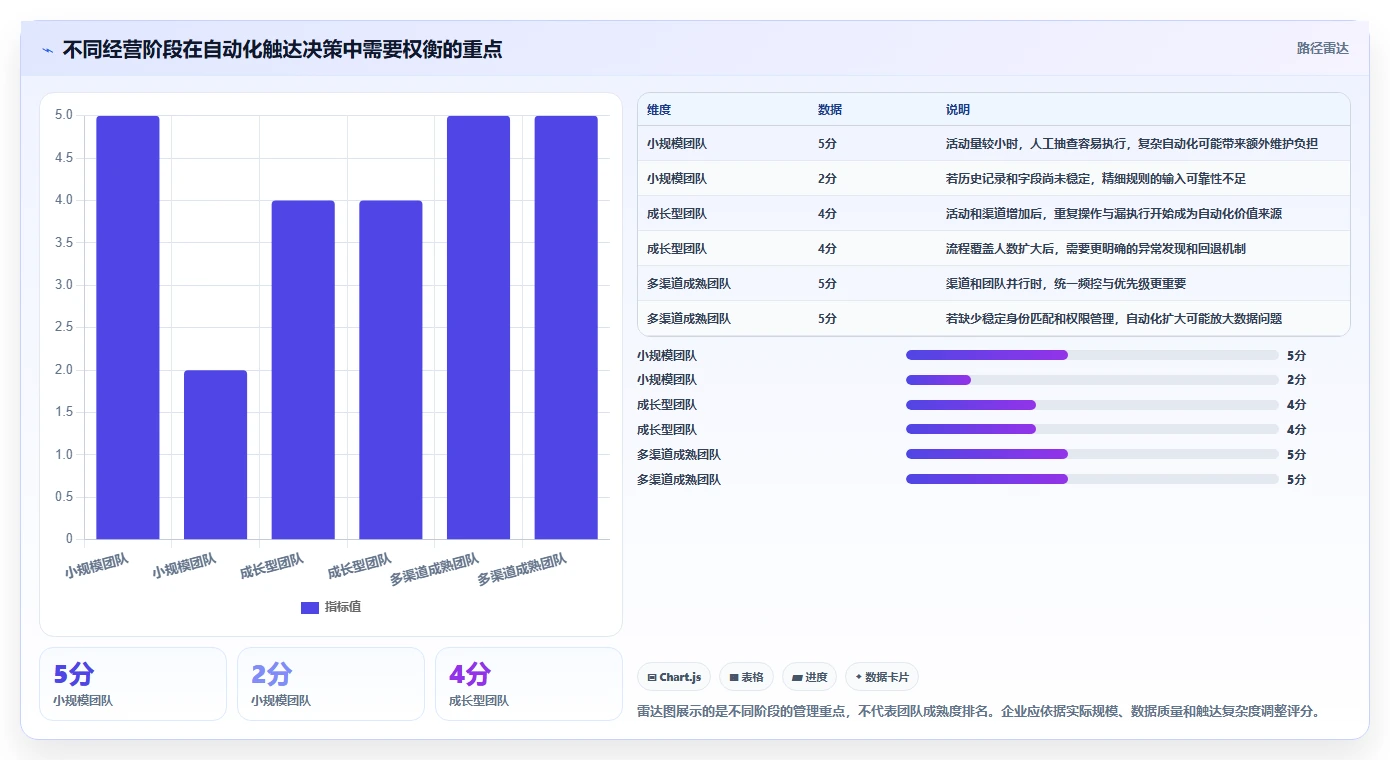
Task: Click the 2分 value beside the progress bars
Action: [1296, 380]
